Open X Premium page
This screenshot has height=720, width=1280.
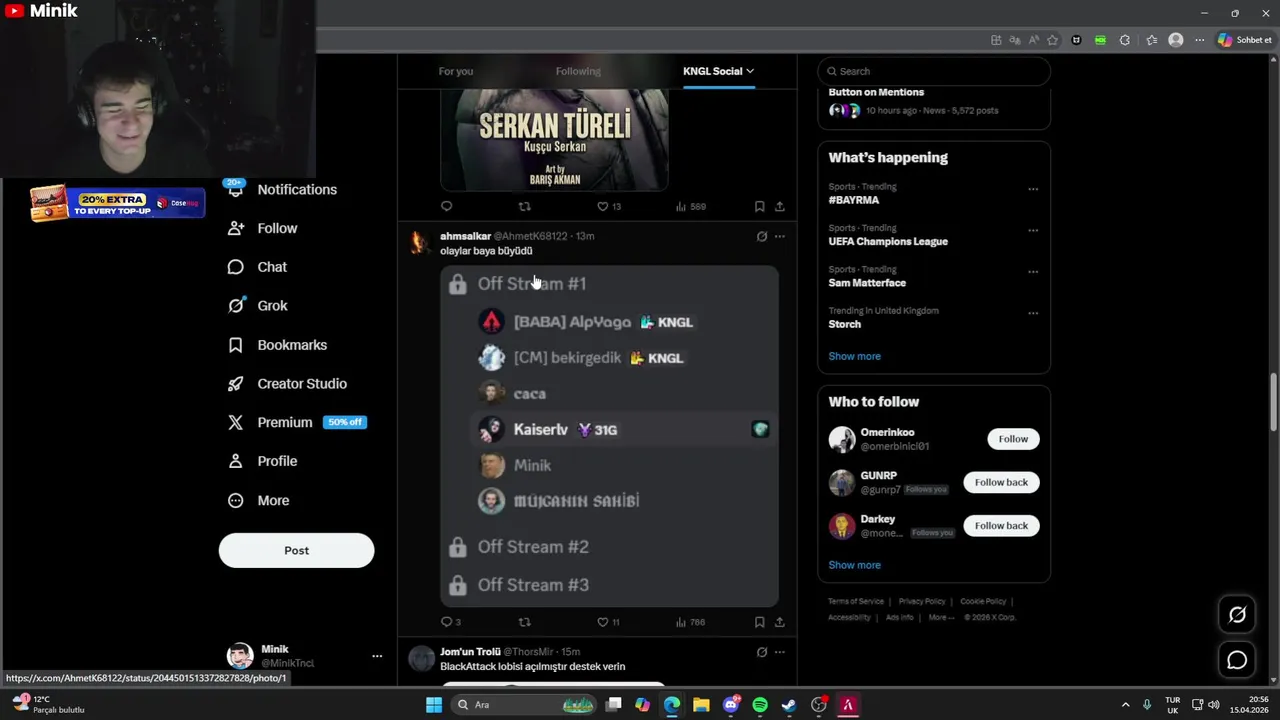[297, 423]
